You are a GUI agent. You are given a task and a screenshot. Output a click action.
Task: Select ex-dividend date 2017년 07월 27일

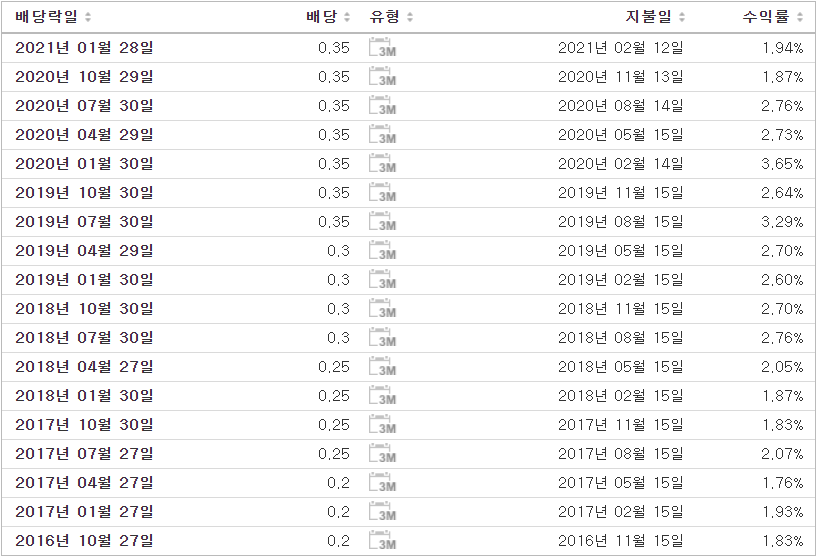[84, 454]
